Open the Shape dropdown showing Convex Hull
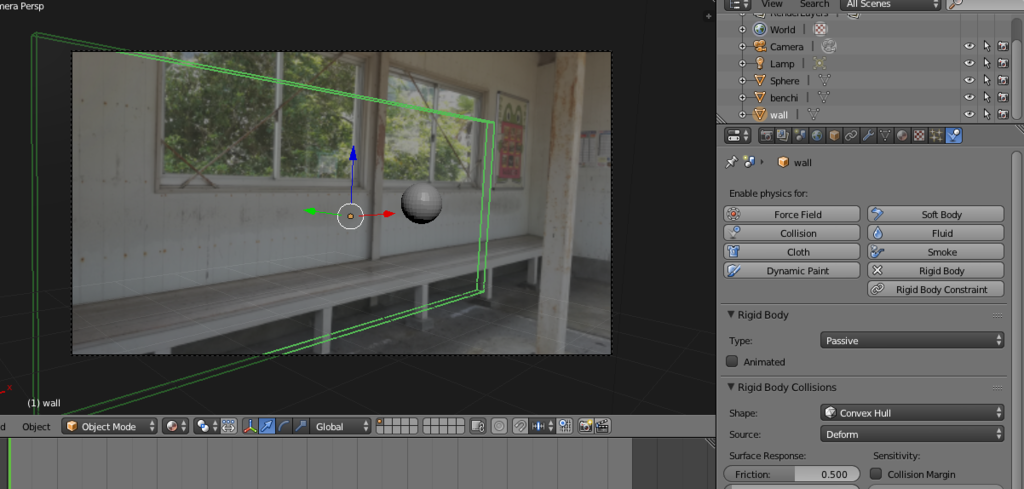Image resolution: width=1024 pixels, height=489 pixels. click(x=912, y=413)
